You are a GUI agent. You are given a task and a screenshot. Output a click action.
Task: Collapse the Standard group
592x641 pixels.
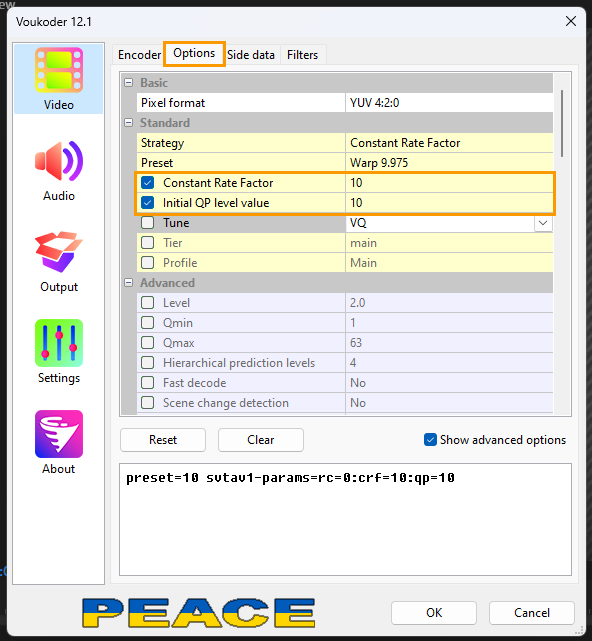point(128,123)
